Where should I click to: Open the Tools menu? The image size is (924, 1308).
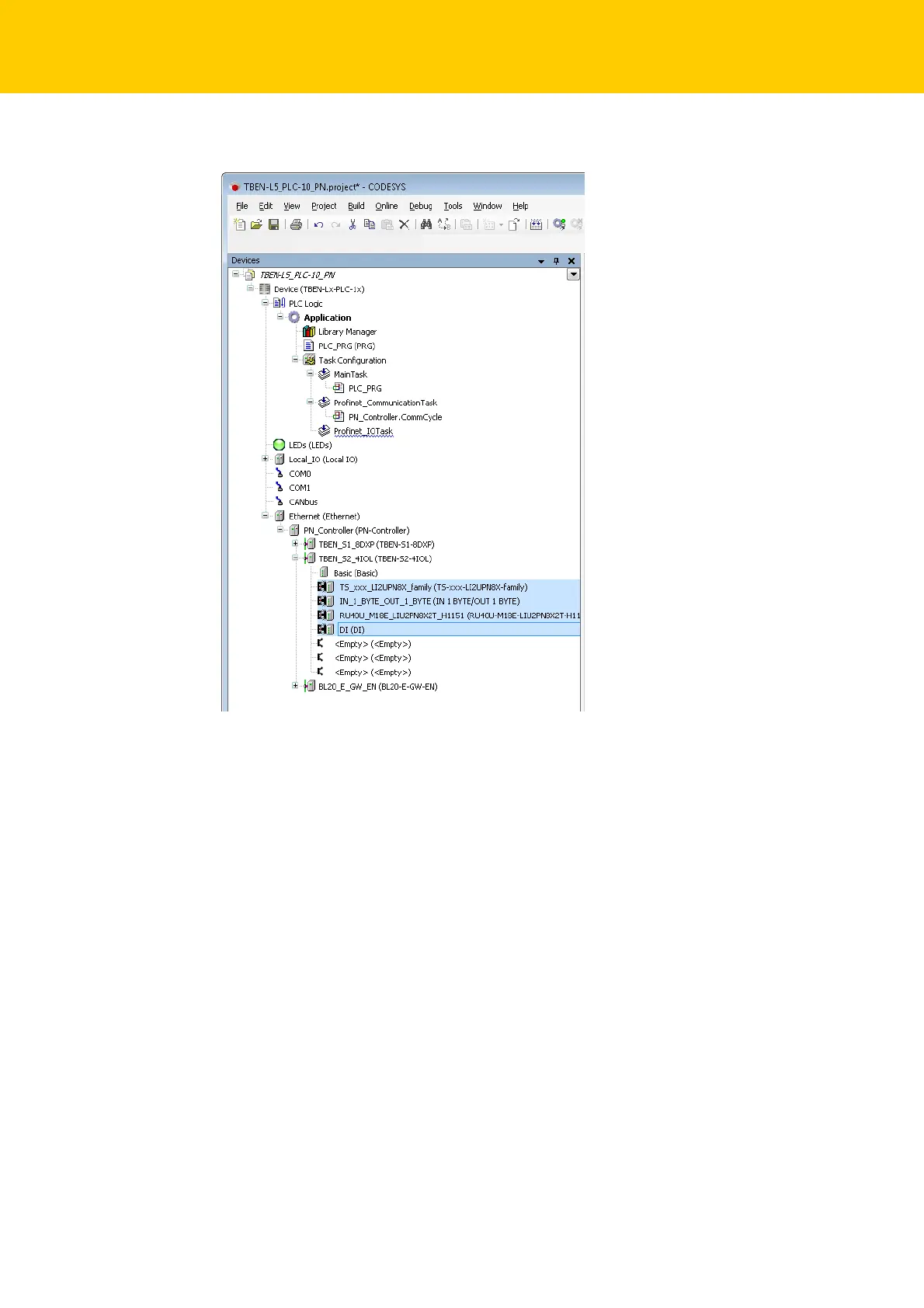[453, 206]
